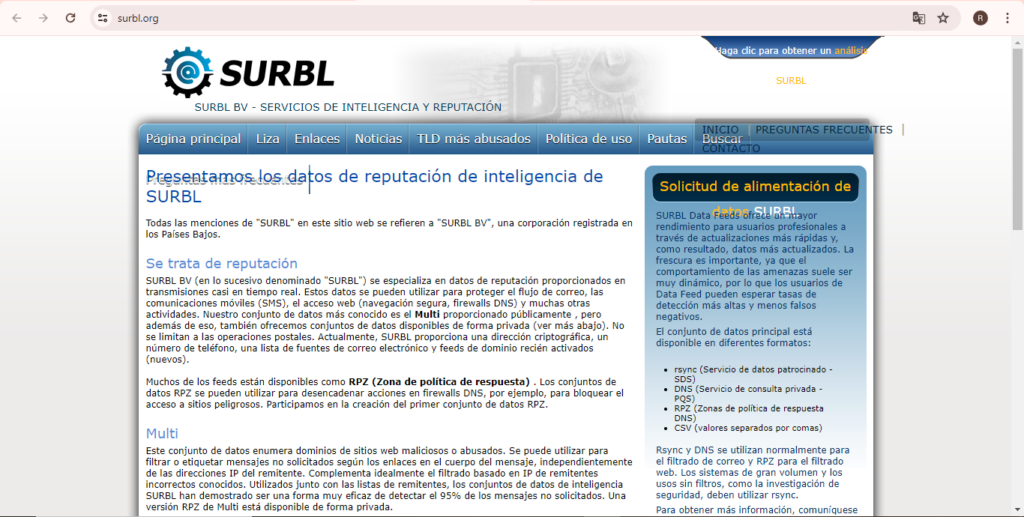Open the Noticias nav tab
1024x517 pixels.
[378, 139]
